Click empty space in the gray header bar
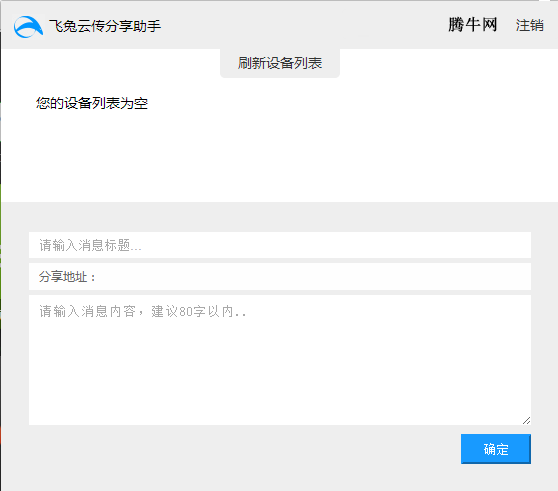The image size is (558, 491). pyautogui.click(x=302, y=25)
